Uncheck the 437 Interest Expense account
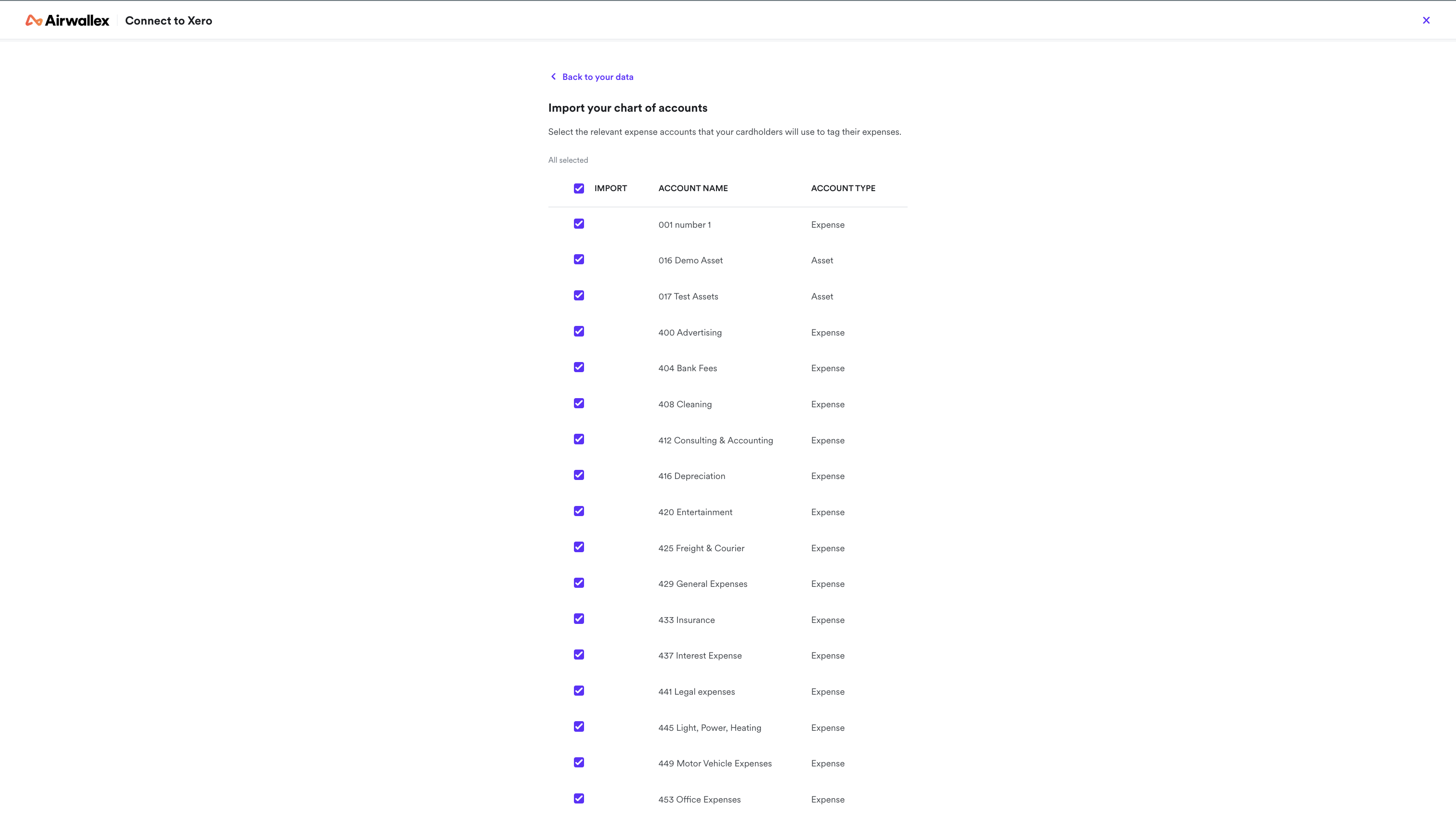Viewport: 1456px width, 829px height. [579, 655]
